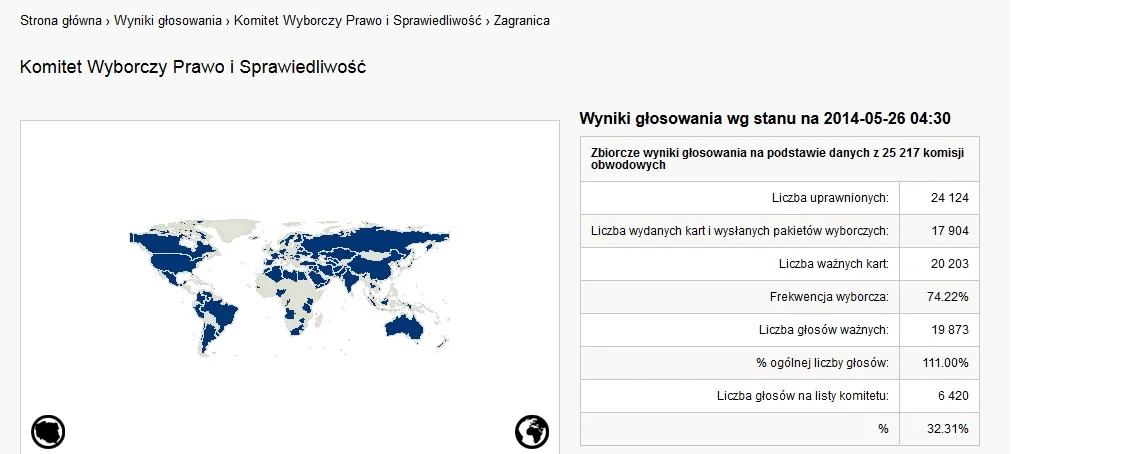This screenshot has height=454, width=1128.
Task: Click the value 6 420
Action: coord(953,396)
